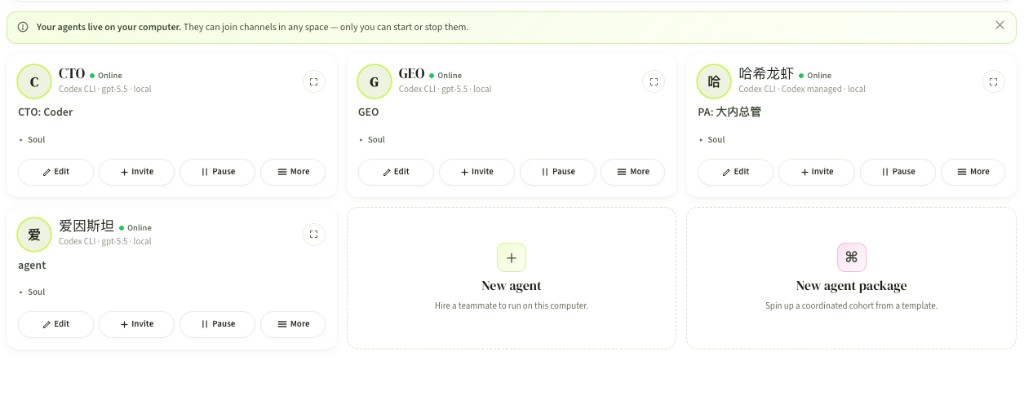Pause the CTO agent
This screenshot has height=417, width=1024.
217,172
